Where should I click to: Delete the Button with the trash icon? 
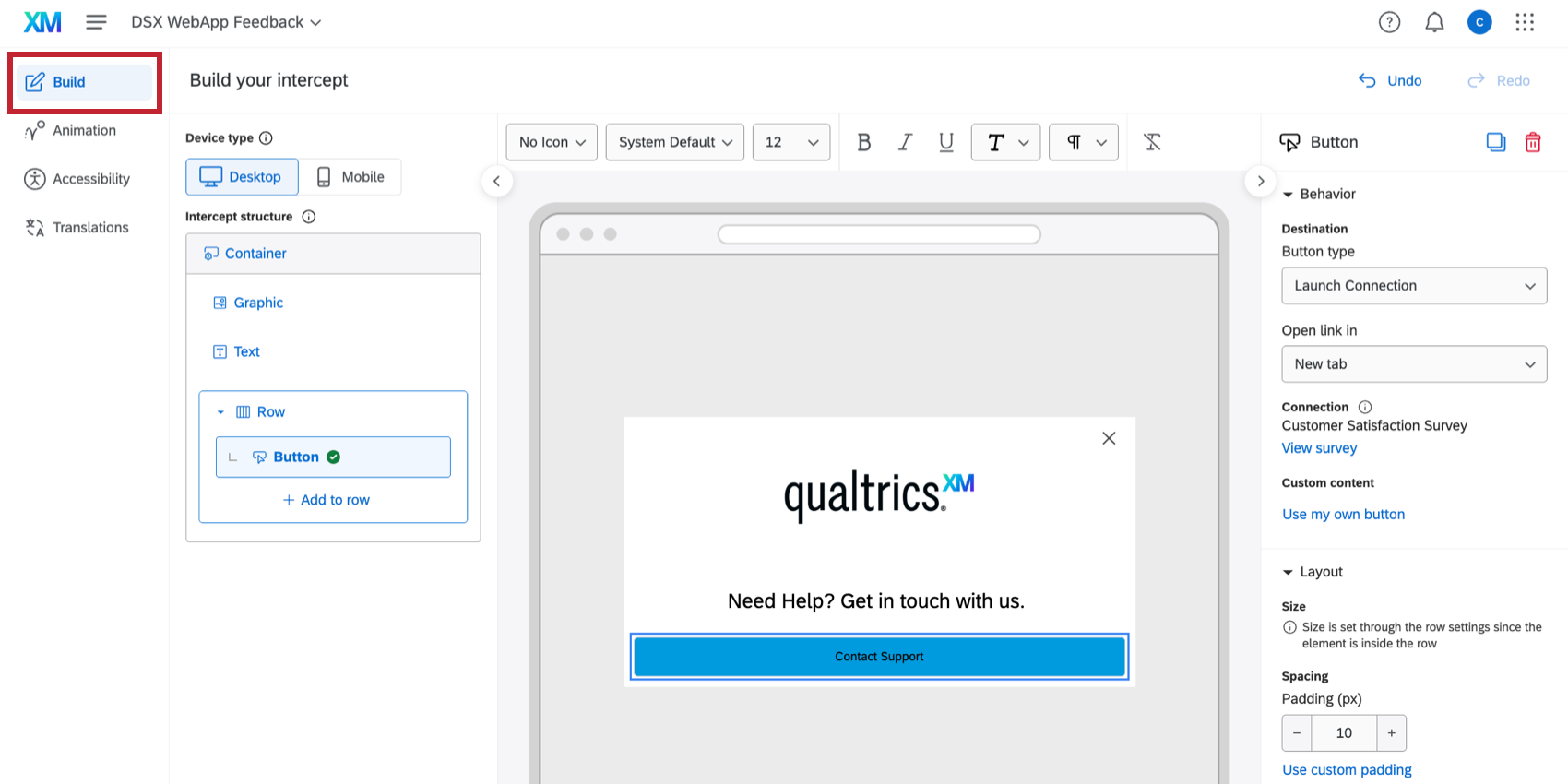(1532, 142)
